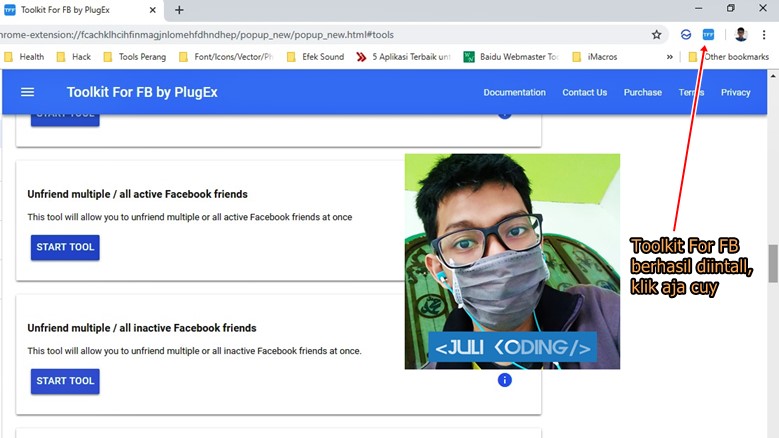Click the page vertical scrollbar thumb

pos(773,263)
